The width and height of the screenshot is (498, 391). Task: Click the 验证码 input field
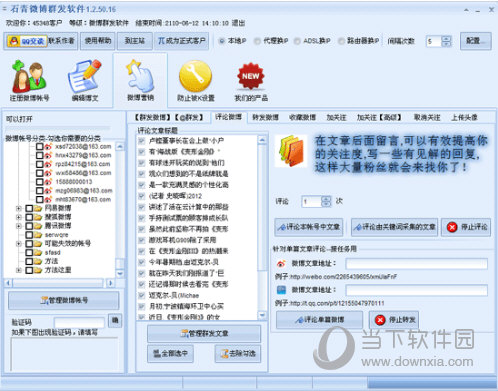tap(79, 322)
